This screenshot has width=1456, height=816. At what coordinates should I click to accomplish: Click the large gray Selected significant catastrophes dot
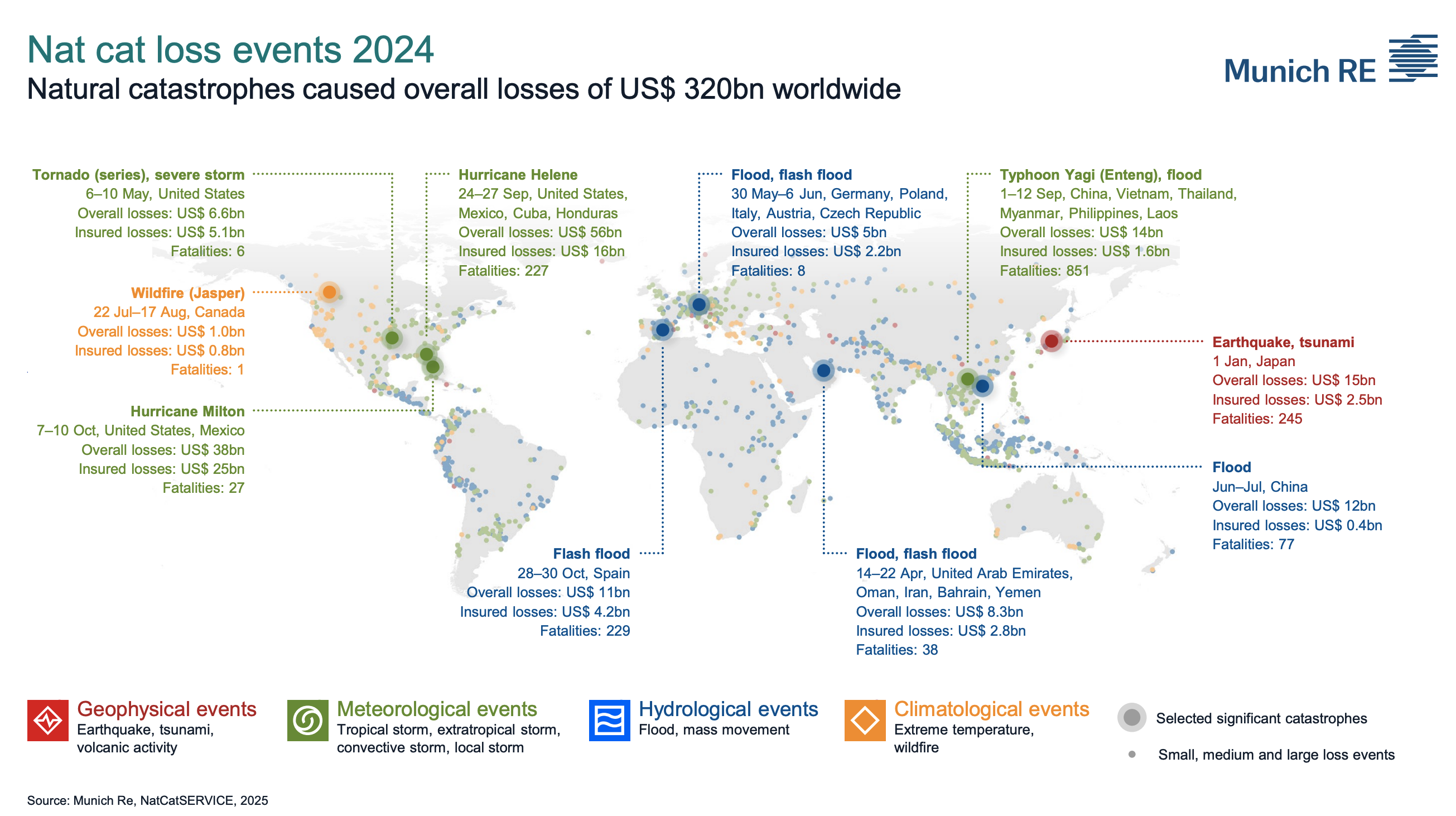click(1131, 717)
